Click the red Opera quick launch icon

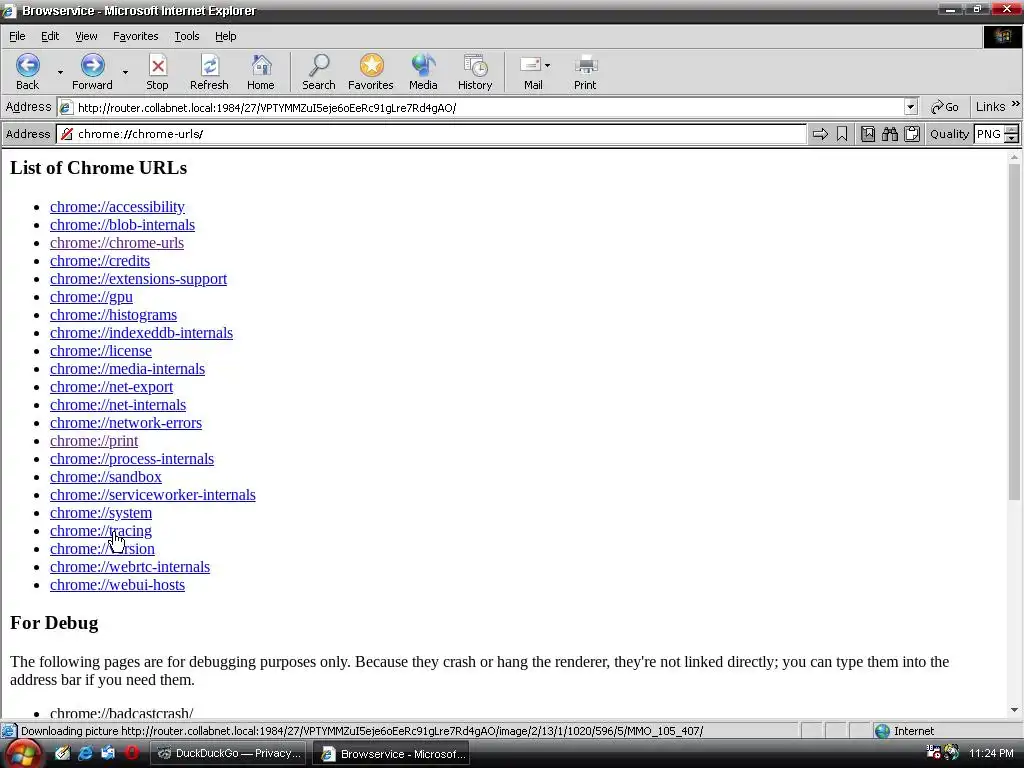tap(132, 753)
